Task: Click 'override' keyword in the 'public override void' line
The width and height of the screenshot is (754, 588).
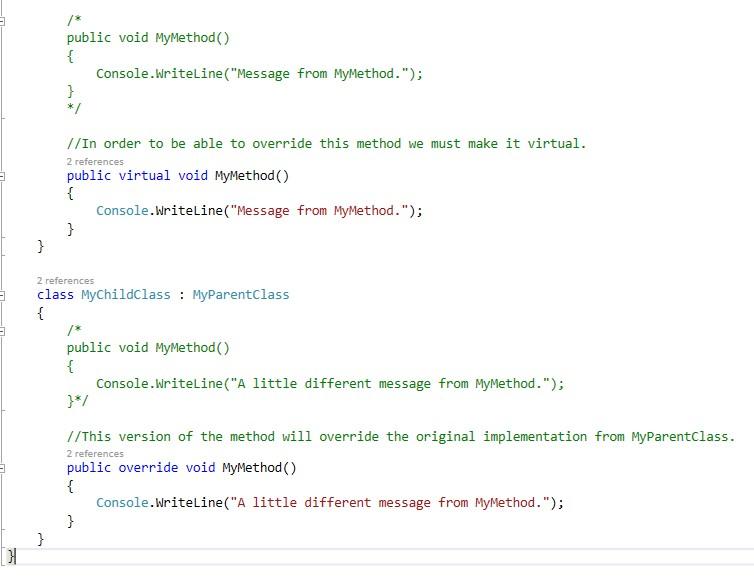Action: tap(148, 467)
